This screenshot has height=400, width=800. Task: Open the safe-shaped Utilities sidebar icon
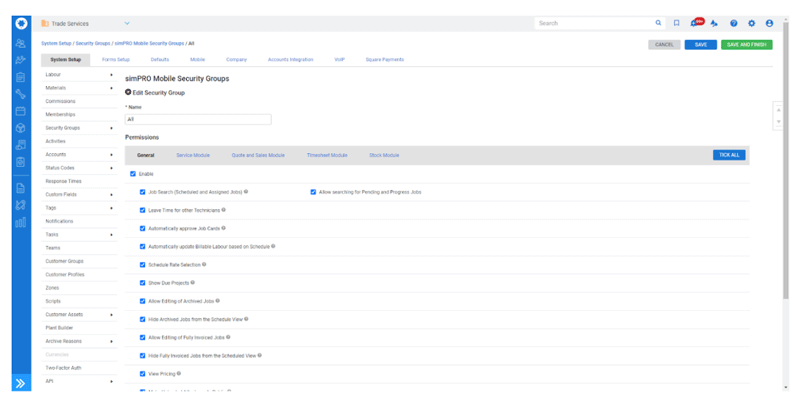click(x=21, y=162)
